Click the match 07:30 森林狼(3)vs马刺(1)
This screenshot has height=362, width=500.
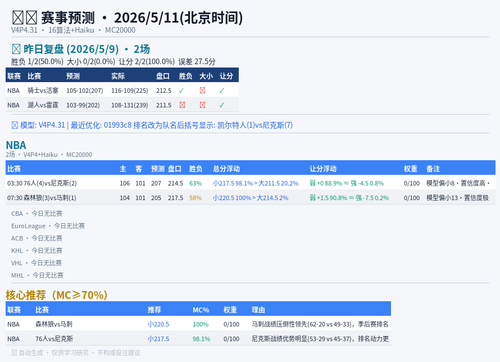[x=42, y=198]
